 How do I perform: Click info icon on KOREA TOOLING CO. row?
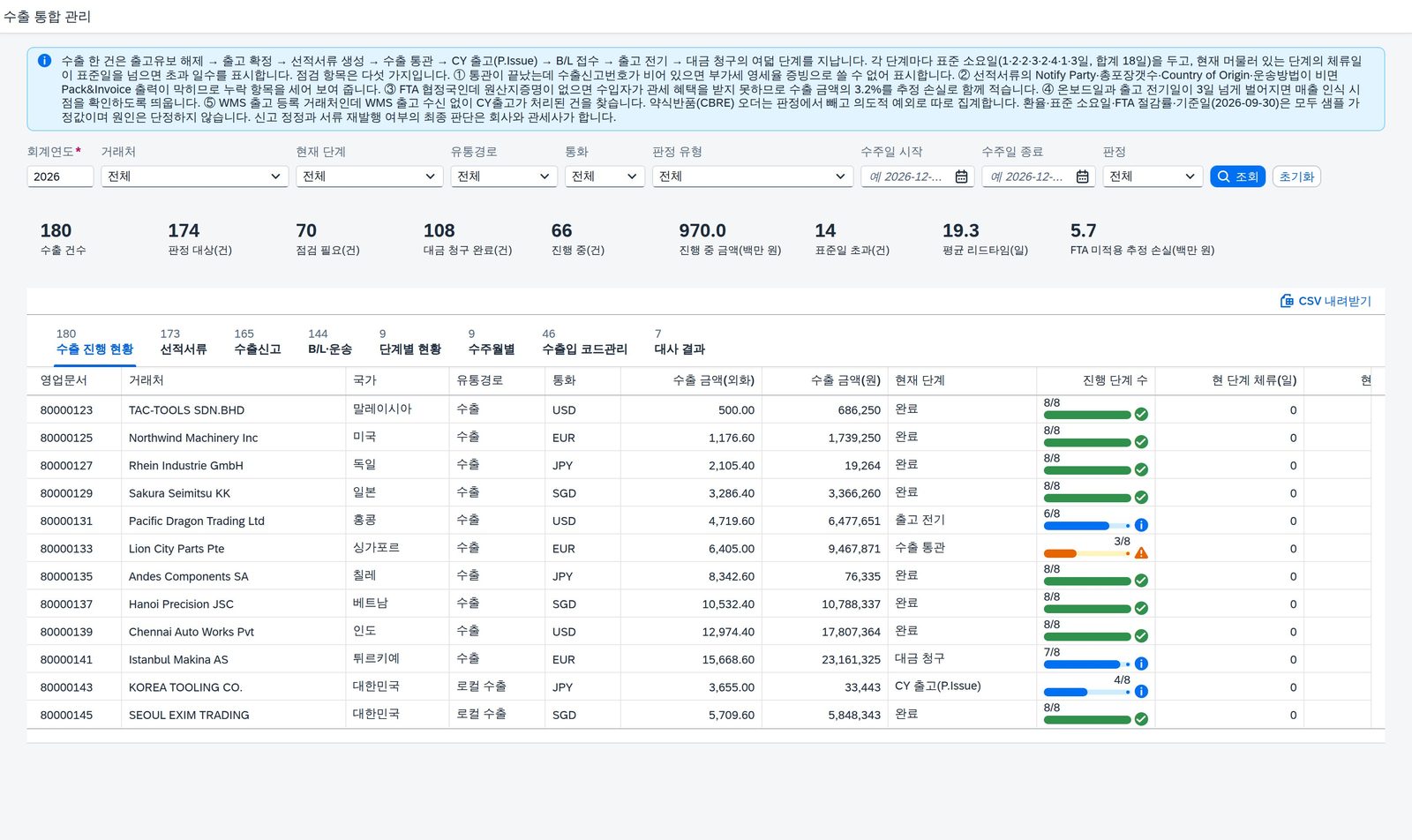(1141, 692)
